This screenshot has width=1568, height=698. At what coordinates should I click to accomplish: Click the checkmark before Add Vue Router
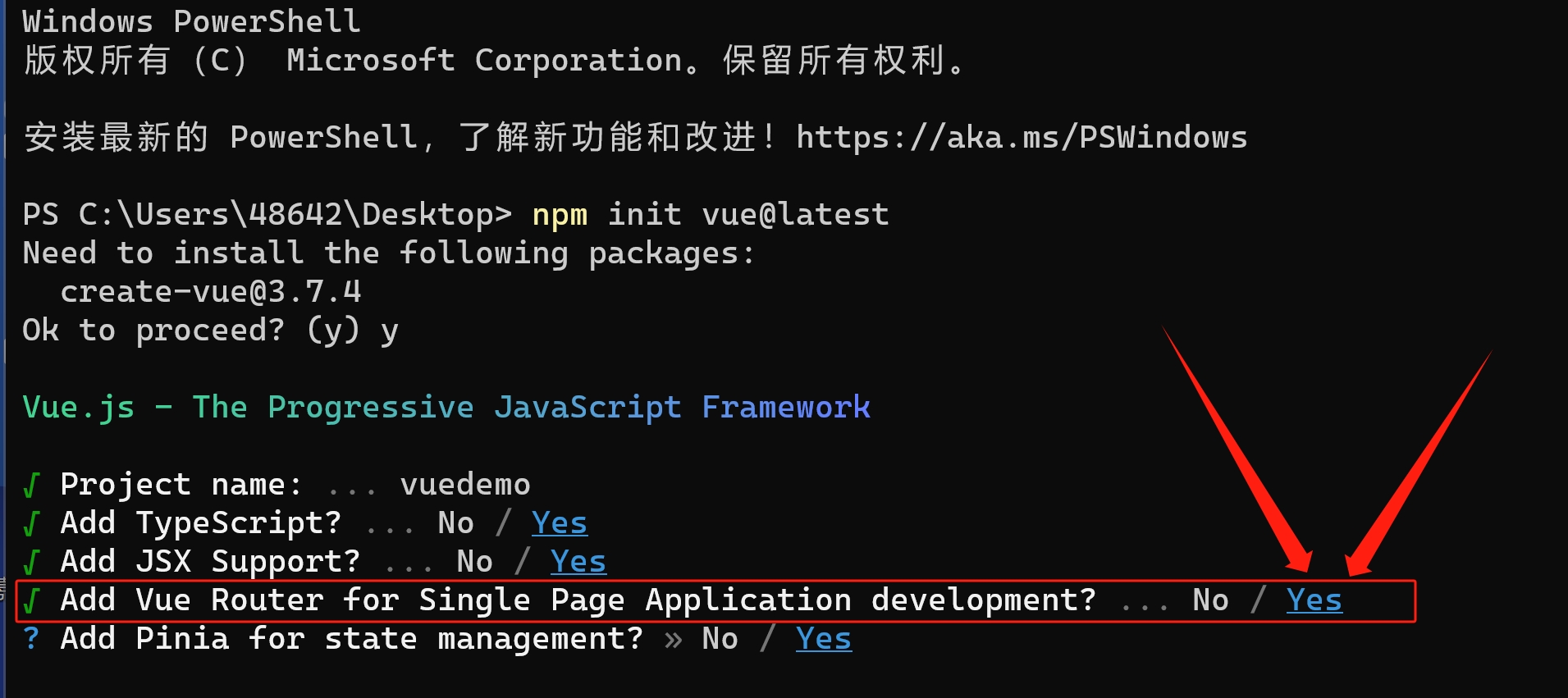(x=31, y=601)
